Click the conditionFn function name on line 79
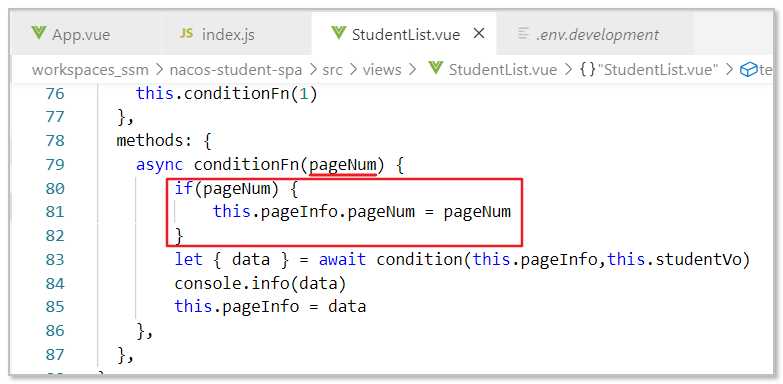Viewport: 783px width, 384px height. (x=247, y=164)
